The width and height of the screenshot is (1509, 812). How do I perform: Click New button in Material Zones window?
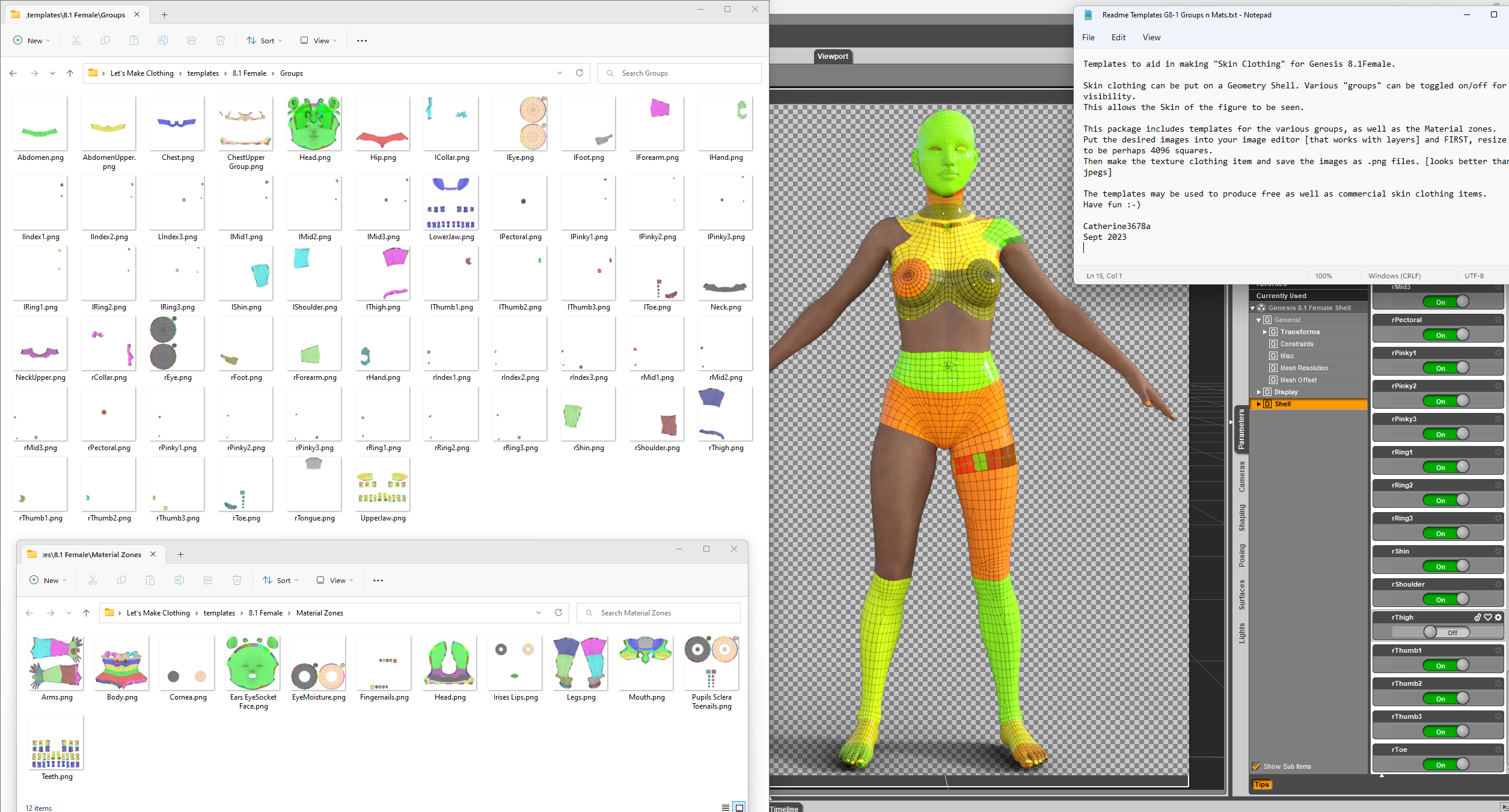point(47,580)
